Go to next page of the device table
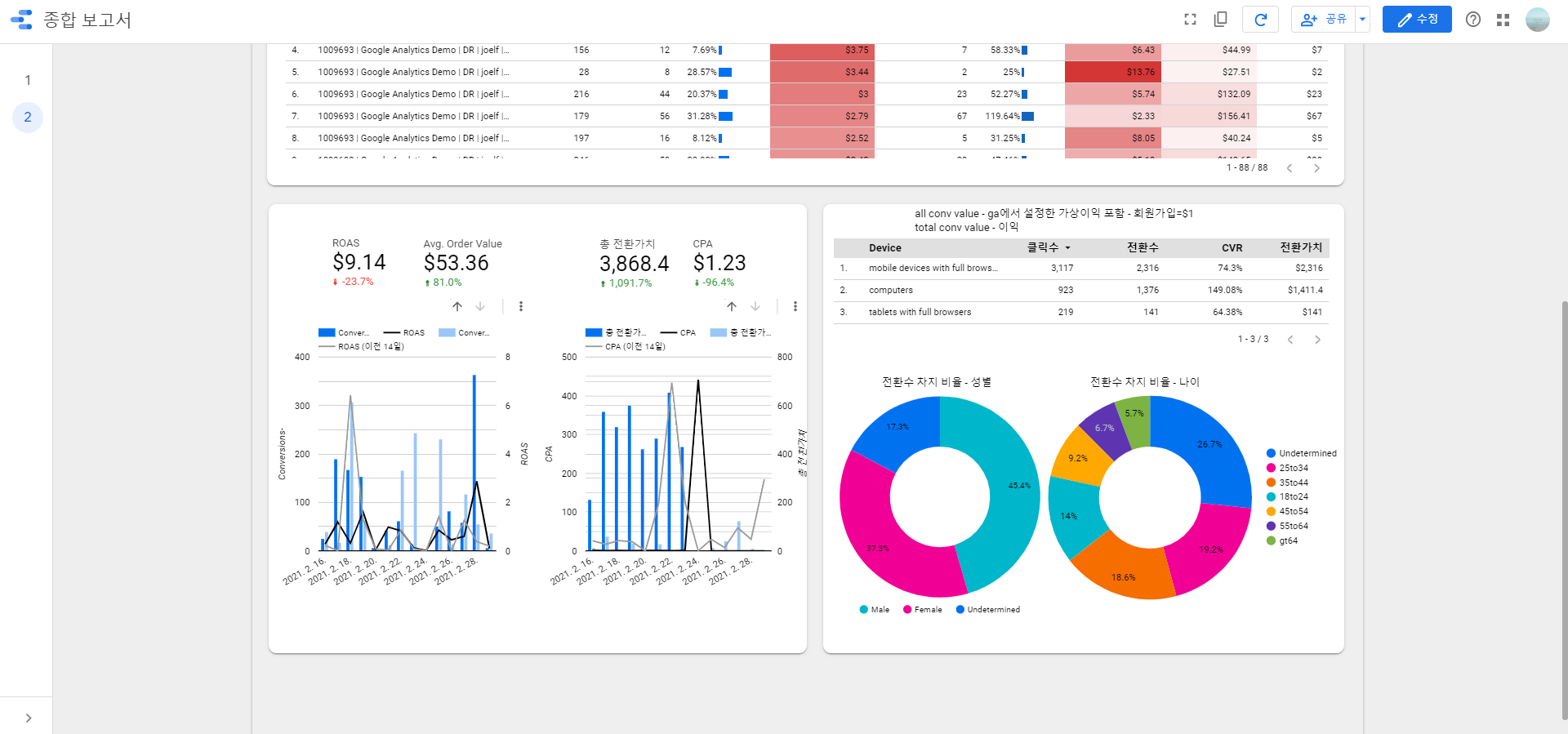The width and height of the screenshot is (1568, 734). point(1317,340)
